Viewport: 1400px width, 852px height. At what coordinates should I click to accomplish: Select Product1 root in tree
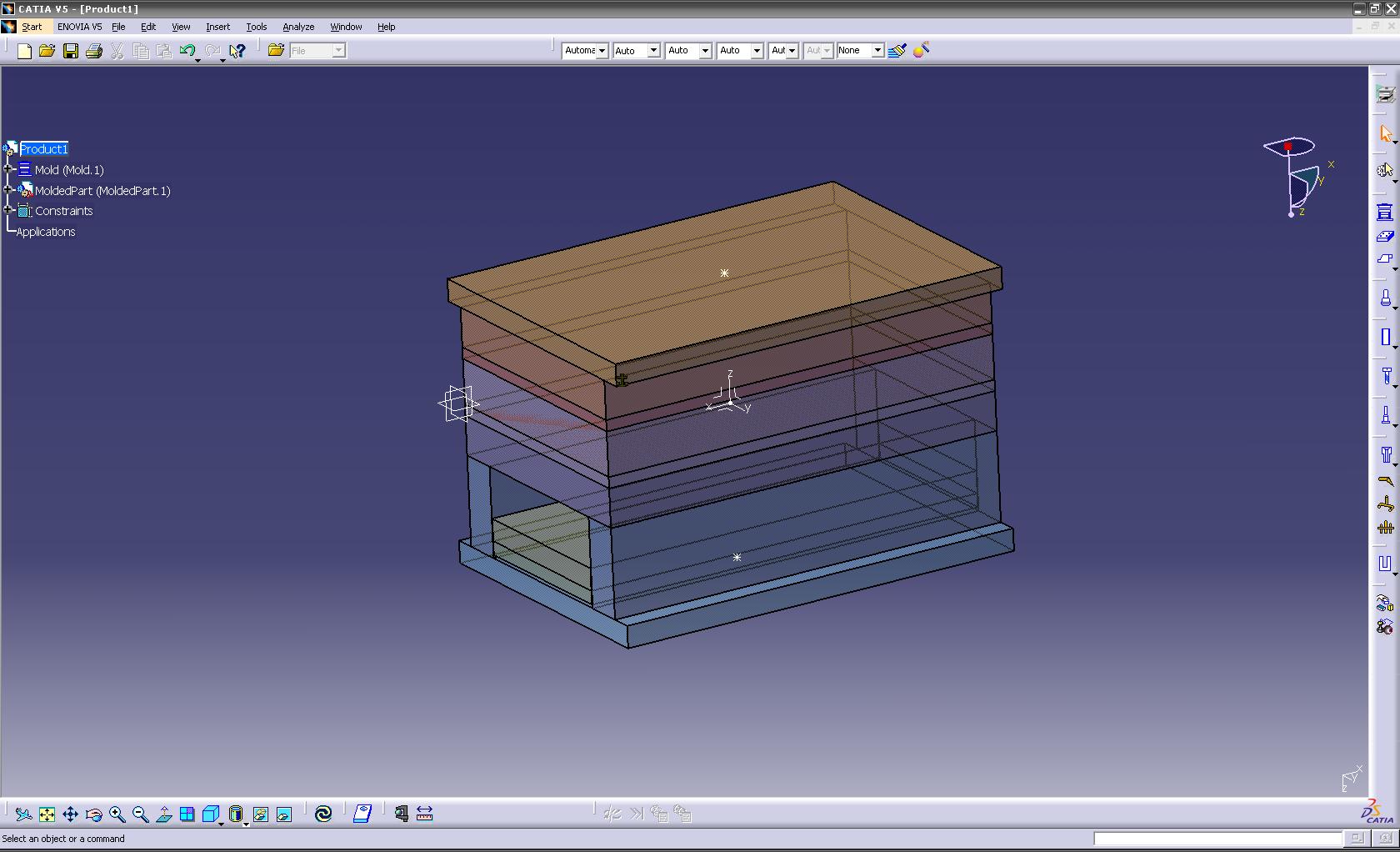tap(43, 148)
